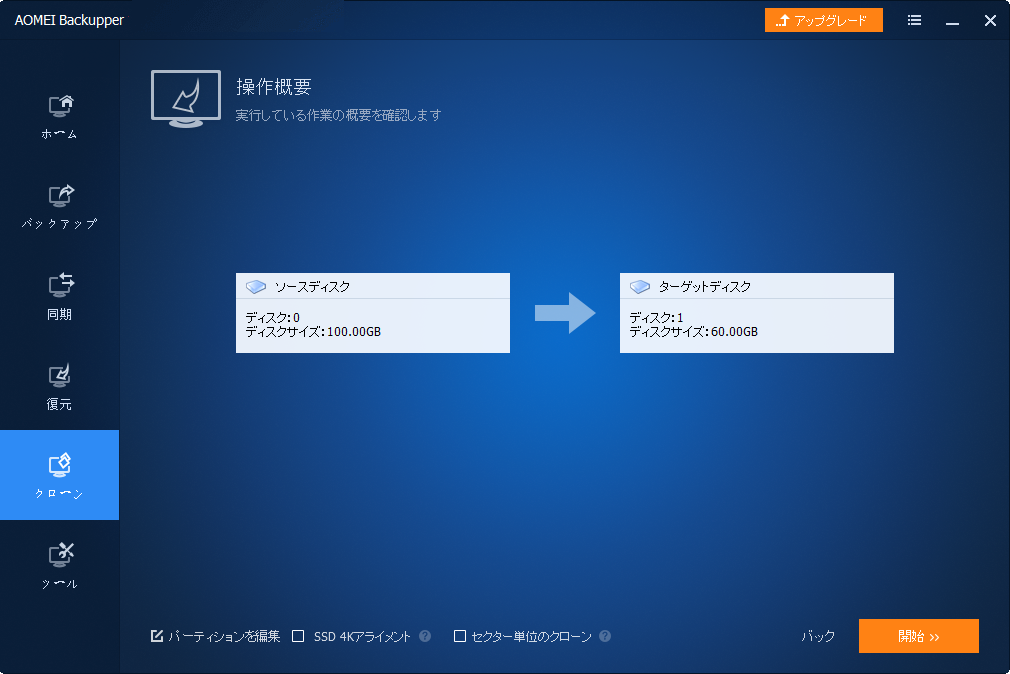Open the hamburger menu in the title bar
Screen dimensions: 1010x674
tap(914, 20)
